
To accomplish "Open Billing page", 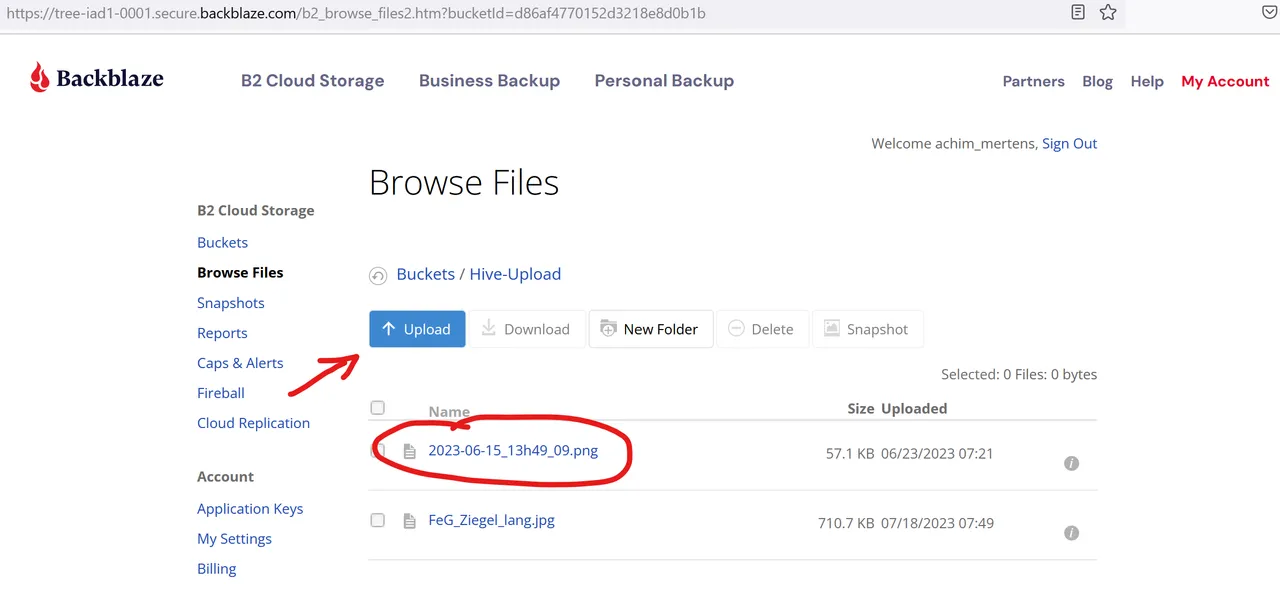I will pyautogui.click(x=216, y=569).
